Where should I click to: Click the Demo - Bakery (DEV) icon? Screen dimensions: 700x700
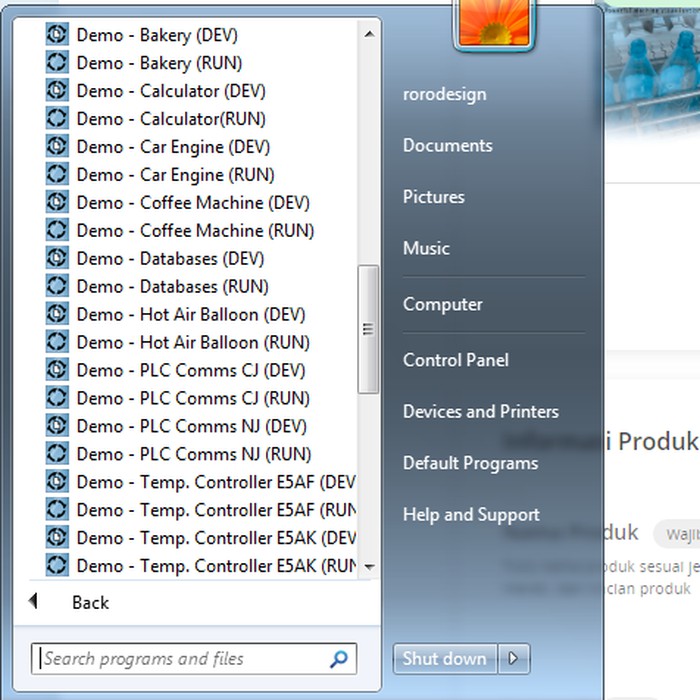pyautogui.click(x=57, y=35)
